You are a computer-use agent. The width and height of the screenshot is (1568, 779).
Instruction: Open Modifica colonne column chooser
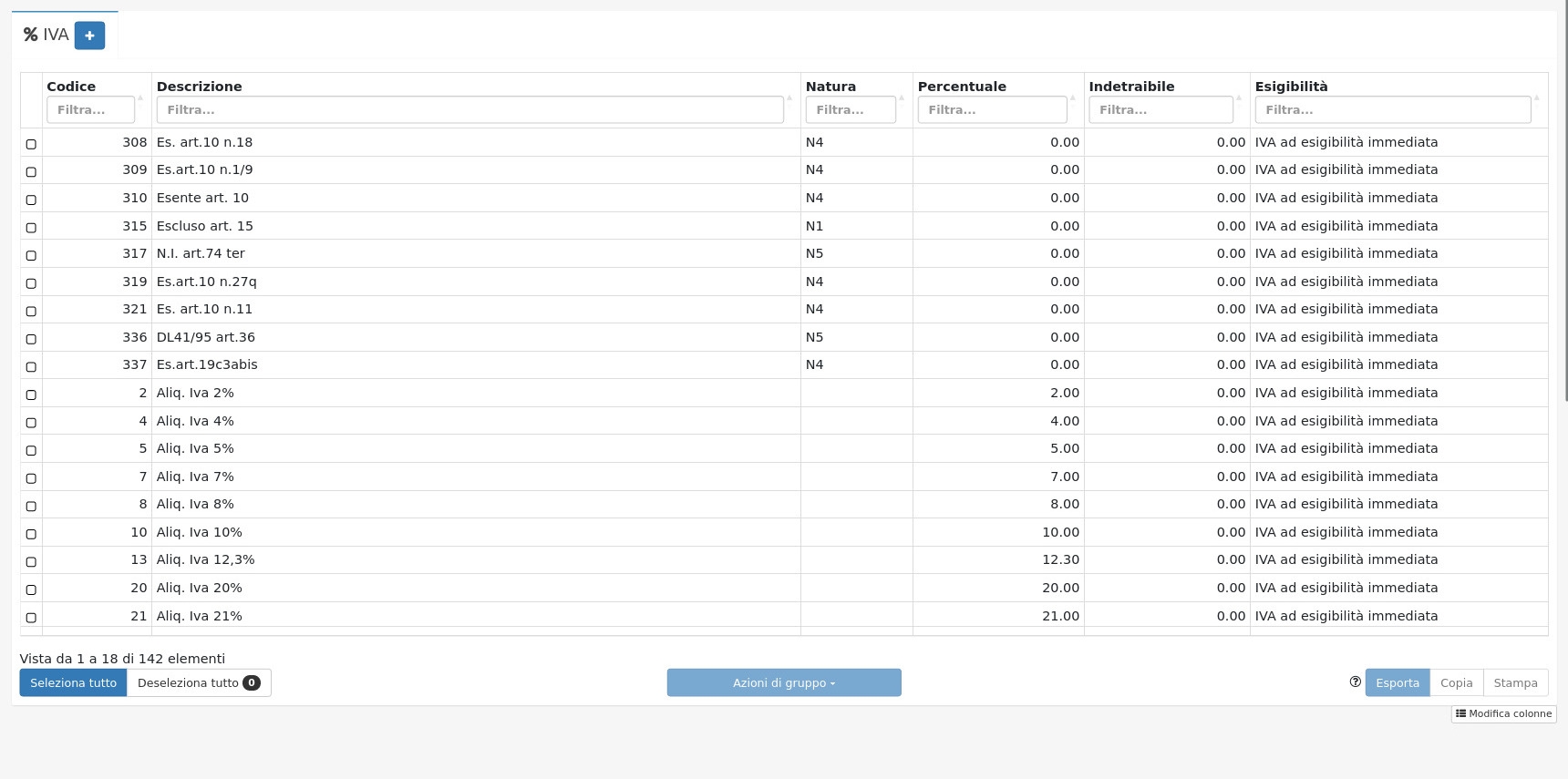coord(1503,713)
